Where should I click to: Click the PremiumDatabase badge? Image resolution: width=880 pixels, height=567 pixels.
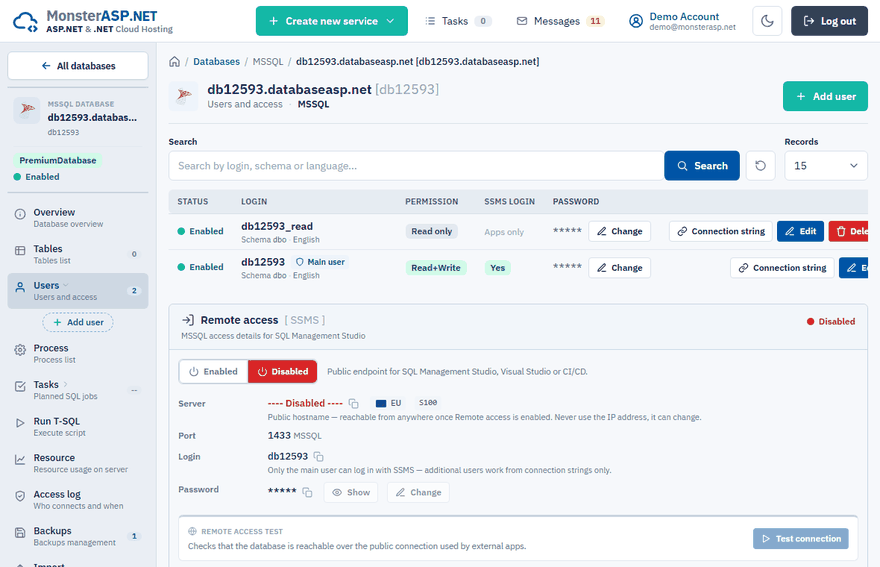[x=58, y=161]
